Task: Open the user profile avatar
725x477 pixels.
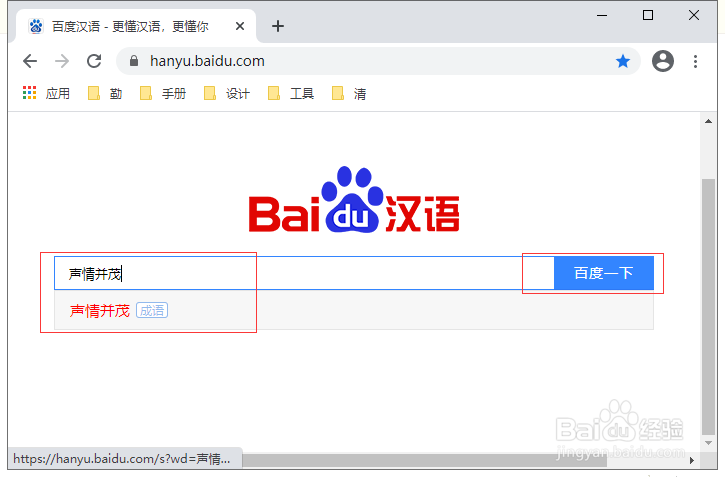Action: click(663, 61)
